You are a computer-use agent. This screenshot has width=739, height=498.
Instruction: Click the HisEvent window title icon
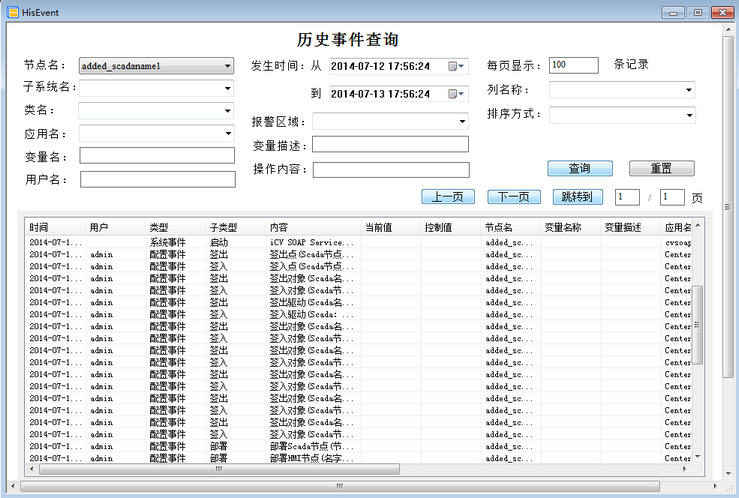(x=13, y=12)
